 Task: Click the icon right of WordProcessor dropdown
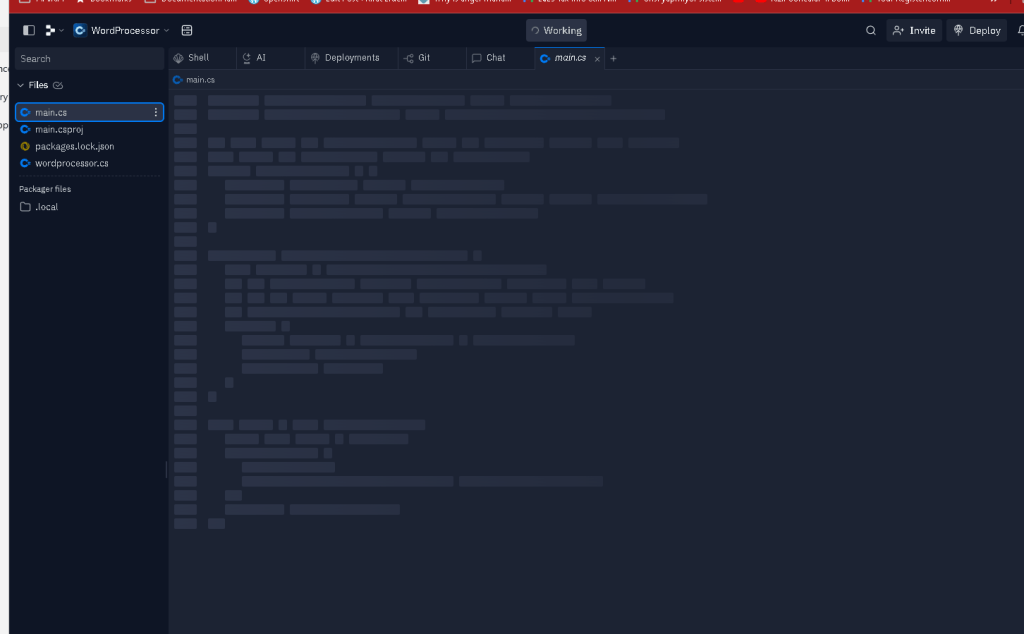187,30
